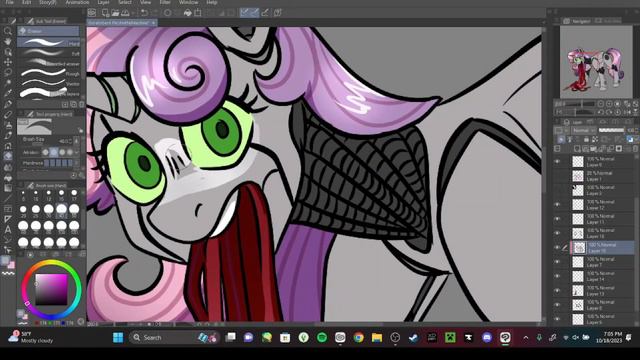Image resolution: width=640 pixels, height=360 pixels.
Task: Select the Move layer tool
Action: click(x=7, y=62)
